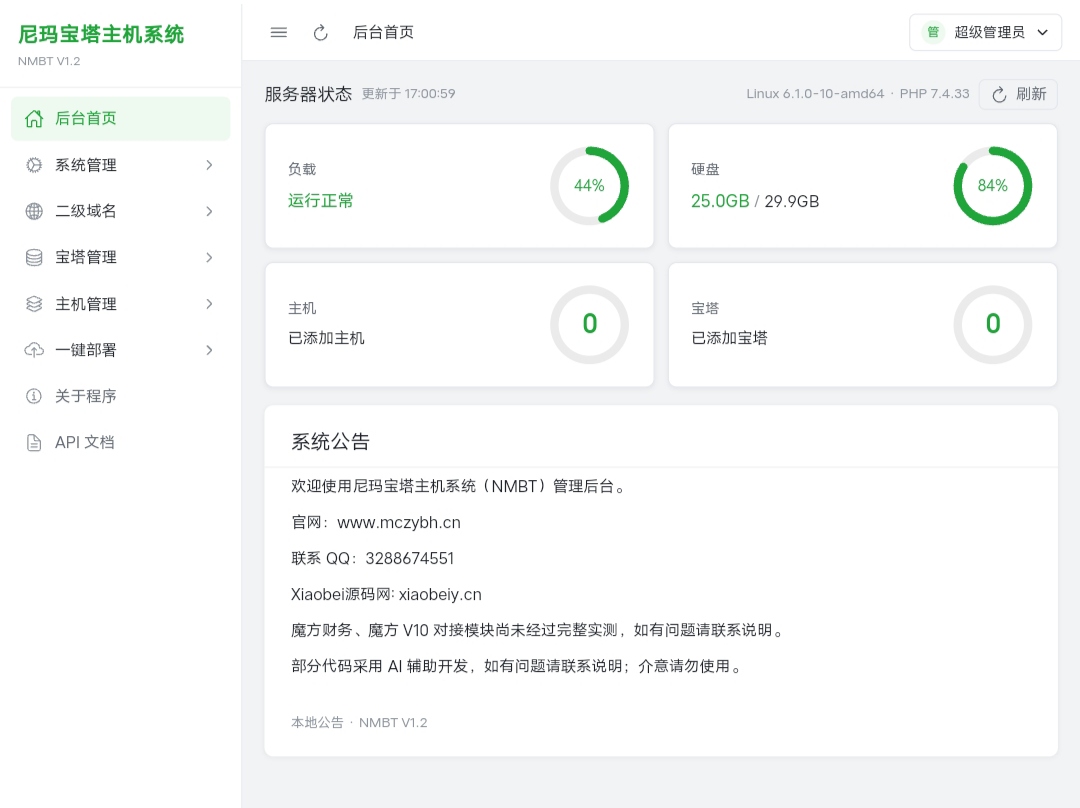Viewport: 1080px width, 808px height.
Task: Click the 刷新 button for server status
Action: [x=1018, y=94]
